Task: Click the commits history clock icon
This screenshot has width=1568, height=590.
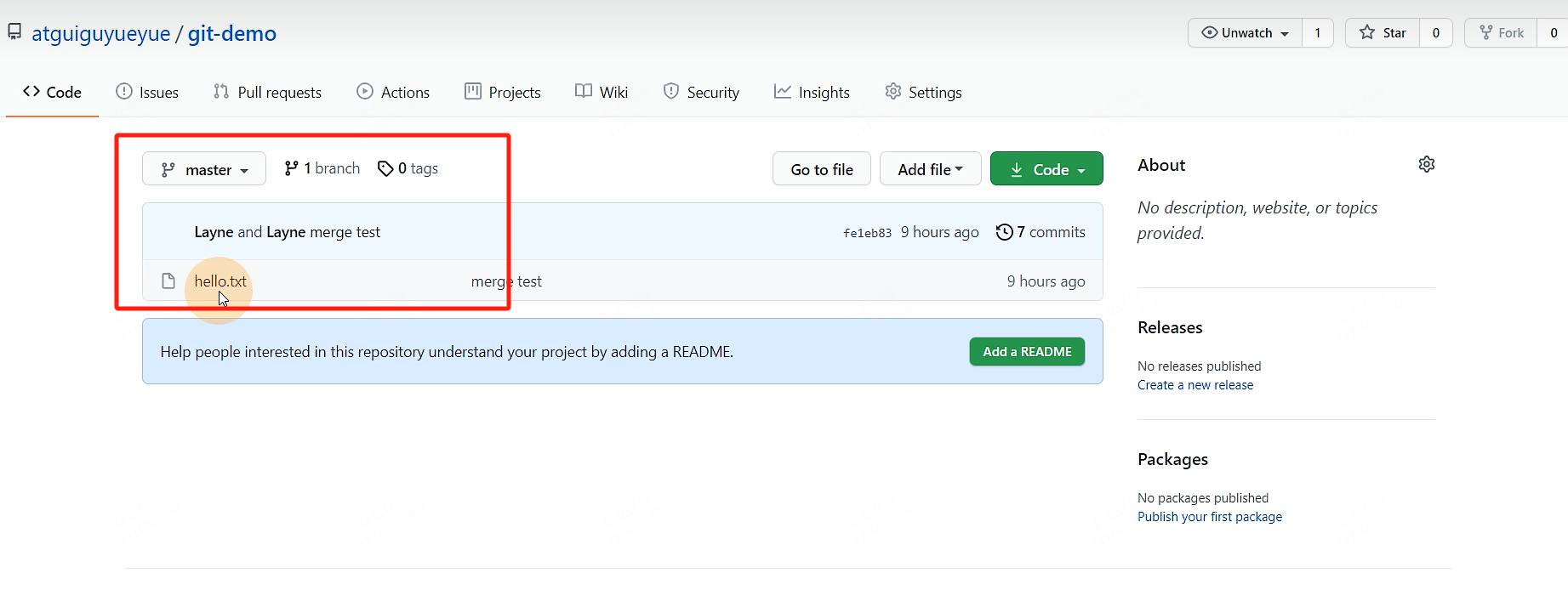Action: pos(1005,232)
